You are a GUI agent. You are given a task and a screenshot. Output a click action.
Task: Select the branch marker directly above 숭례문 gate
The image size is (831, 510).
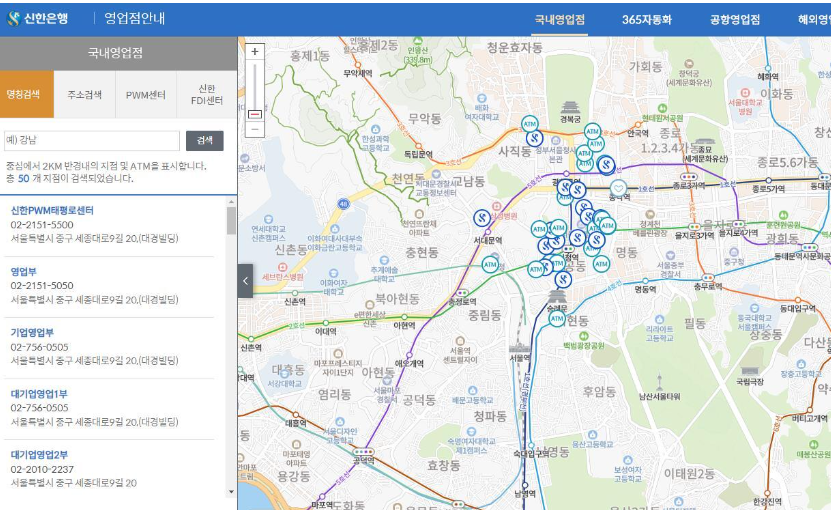(563, 279)
